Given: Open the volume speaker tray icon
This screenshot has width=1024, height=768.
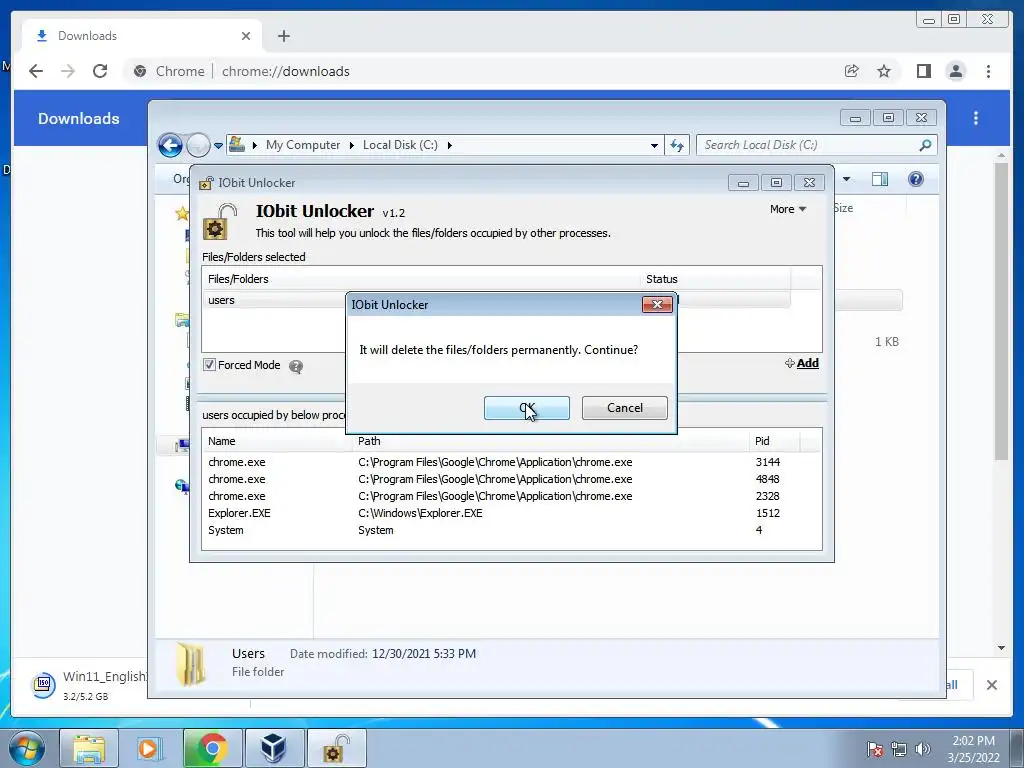Looking at the screenshot, I should 923,749.
